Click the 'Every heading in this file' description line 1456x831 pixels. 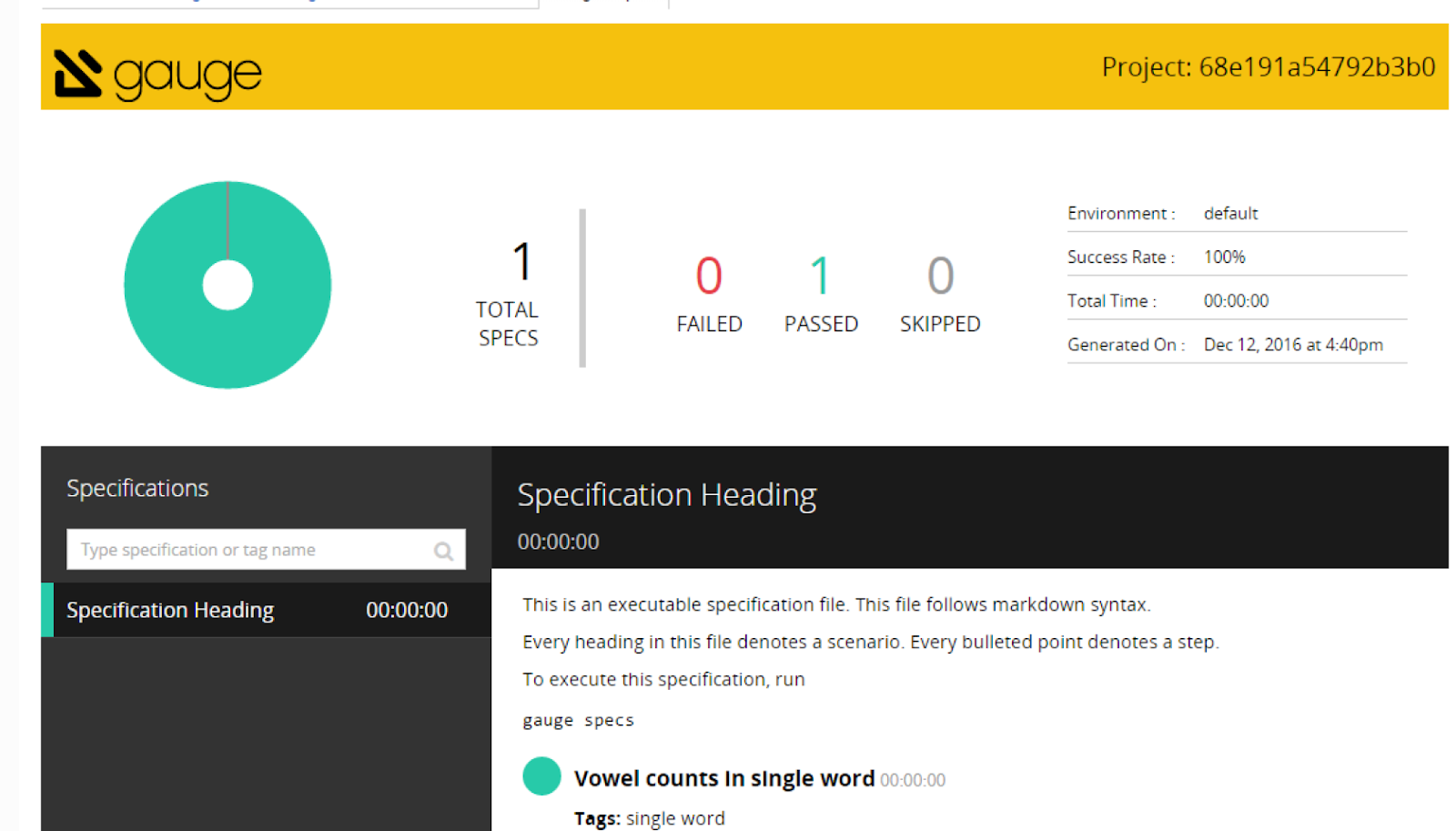(x=871, y=642)
